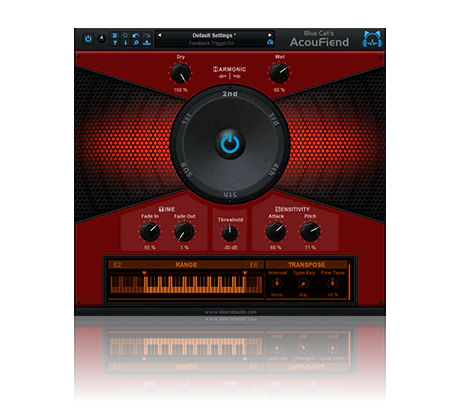Select the '1st' harmonic on the speaker ring
This screenshot has height=416, width=460.
[187, 120]
